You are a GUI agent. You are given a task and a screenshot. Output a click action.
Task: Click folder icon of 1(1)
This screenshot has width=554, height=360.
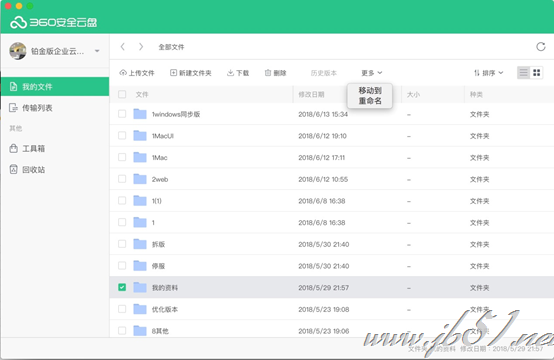(x=140, y=201)
